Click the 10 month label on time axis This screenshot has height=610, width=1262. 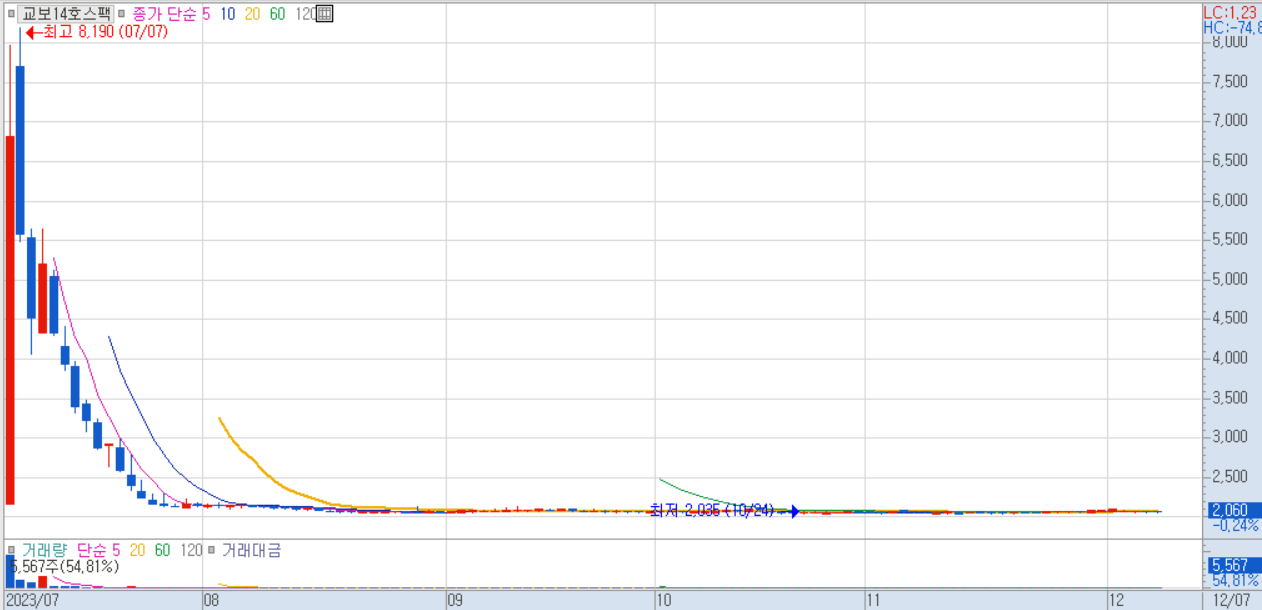point(663,600)
